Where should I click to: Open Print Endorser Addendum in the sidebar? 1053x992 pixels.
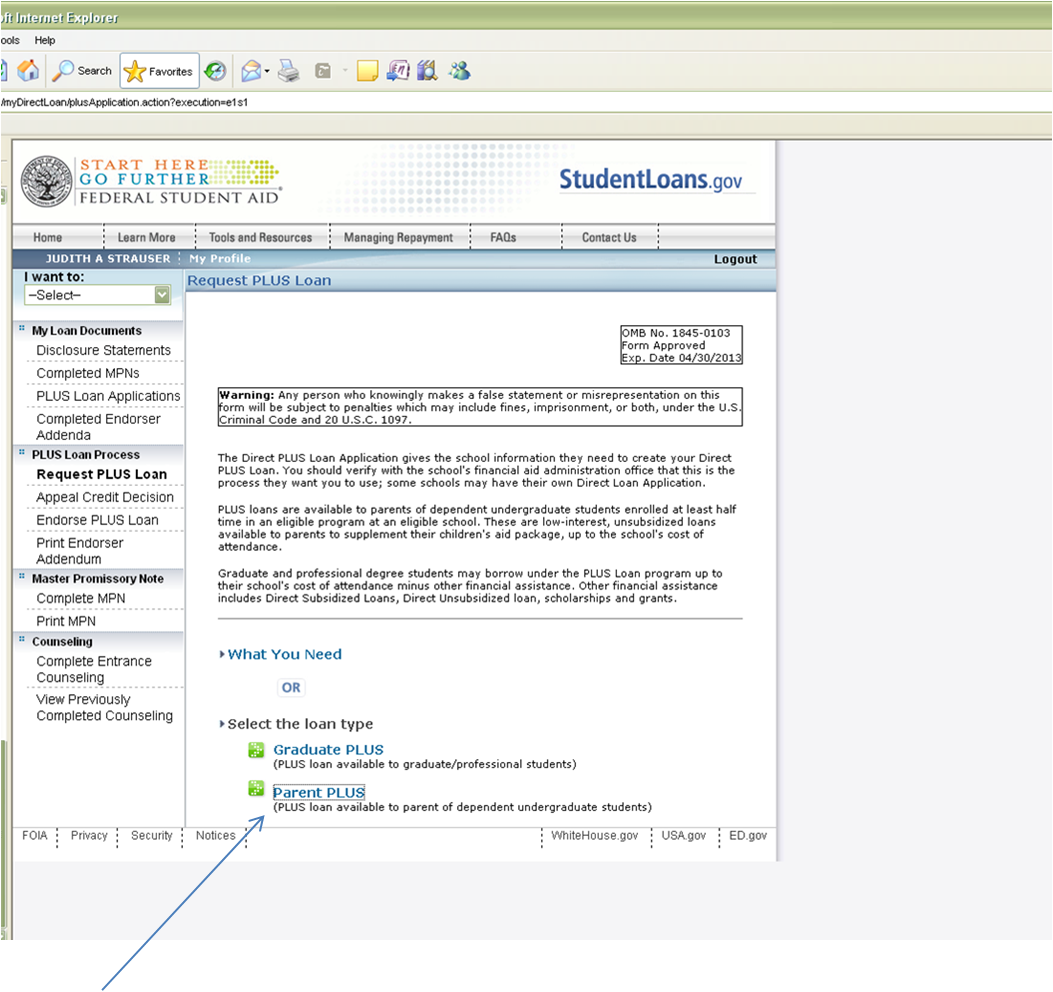pyautogui.click(x=80, y=551)
